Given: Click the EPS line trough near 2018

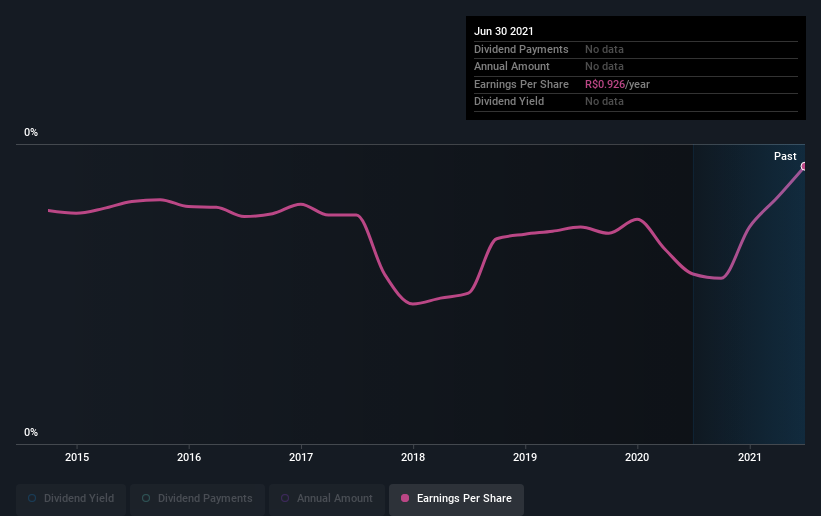Looking at the screenshot, I should [x=413, y=303].
